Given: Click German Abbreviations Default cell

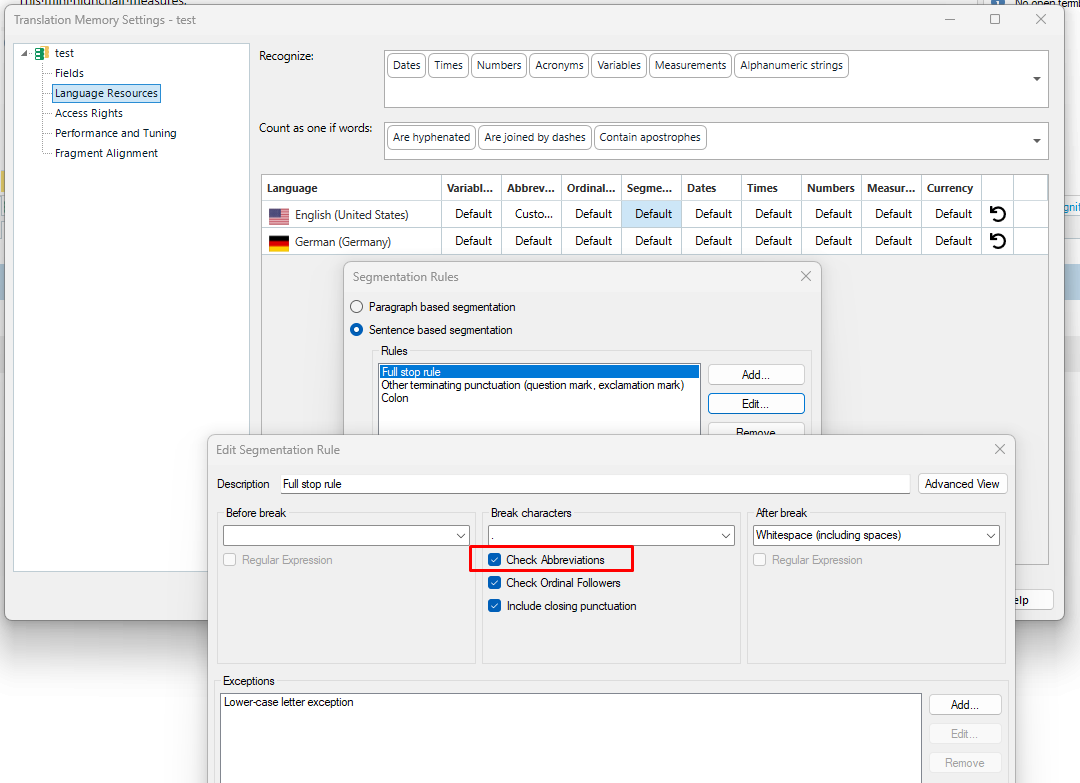Looking at the screenshot, I should point(533,241).
